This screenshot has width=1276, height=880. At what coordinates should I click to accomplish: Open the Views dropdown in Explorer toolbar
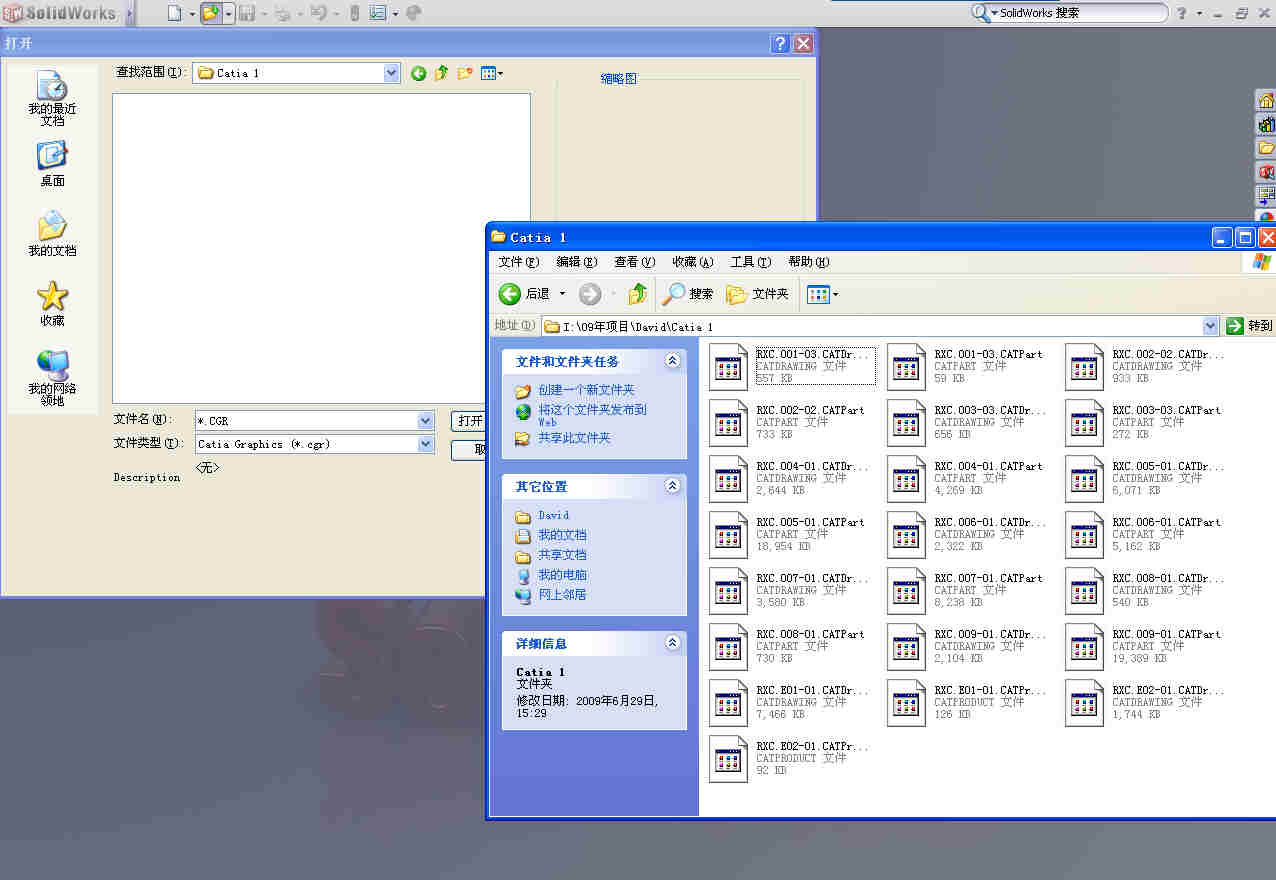click(x=822, y=294)
